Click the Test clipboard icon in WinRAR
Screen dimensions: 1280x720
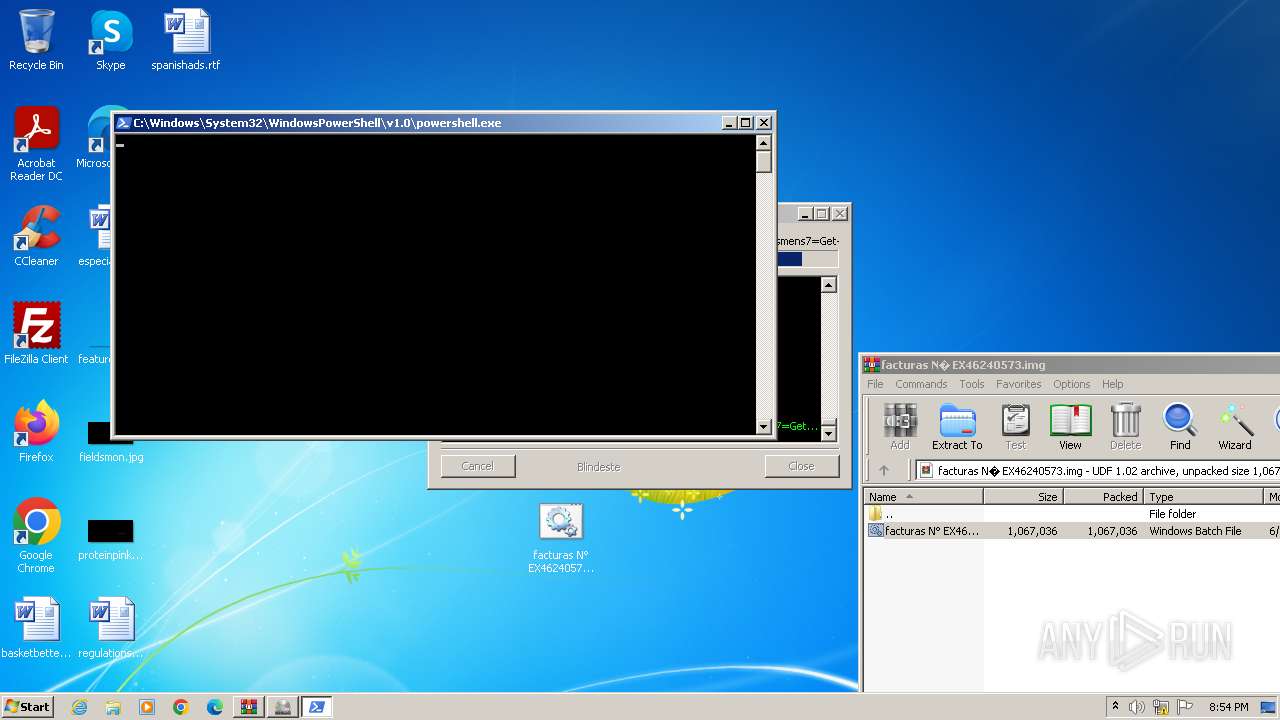pyautogui.click(x=1015, y=427)
